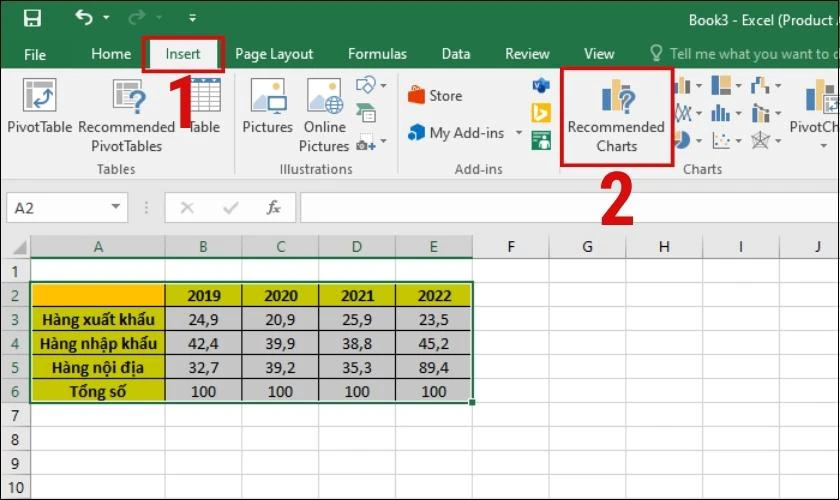The height and width of the screenshot is (500, 840).
Task: Insert a statistic (histogram) chart
Action: tap(721, 113)
